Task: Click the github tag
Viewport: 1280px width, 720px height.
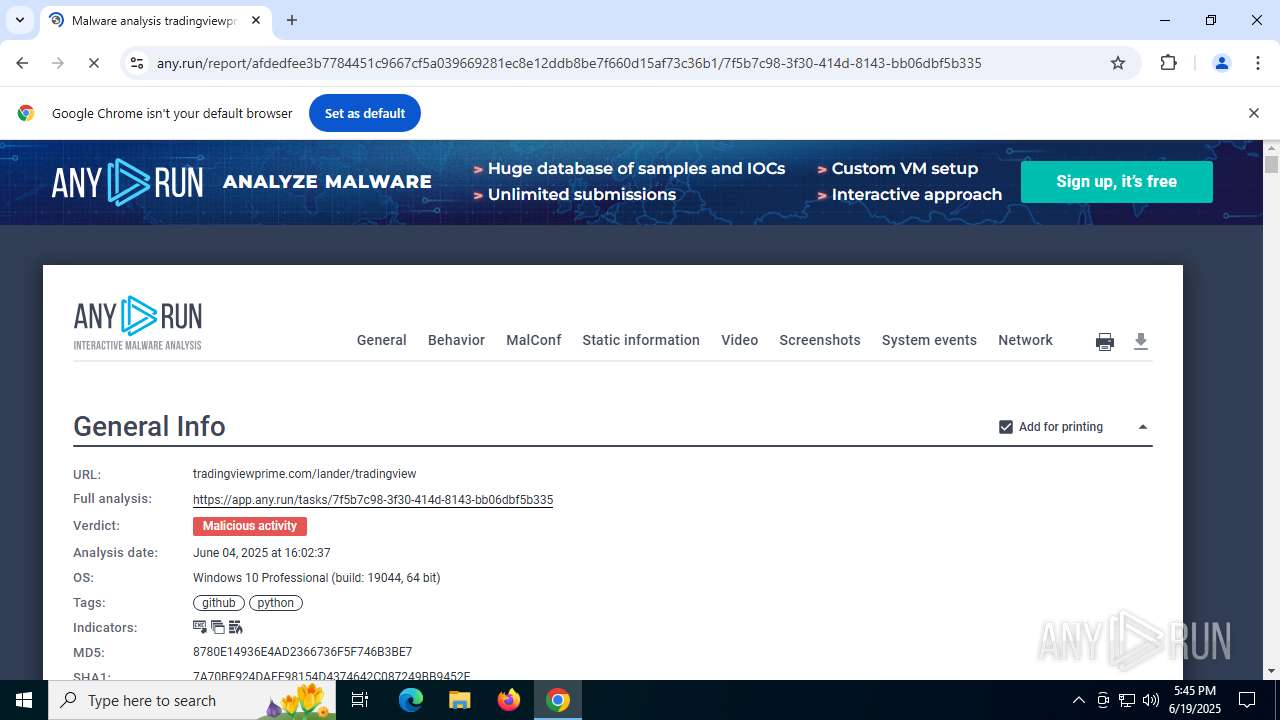Action: click(219, 603)
